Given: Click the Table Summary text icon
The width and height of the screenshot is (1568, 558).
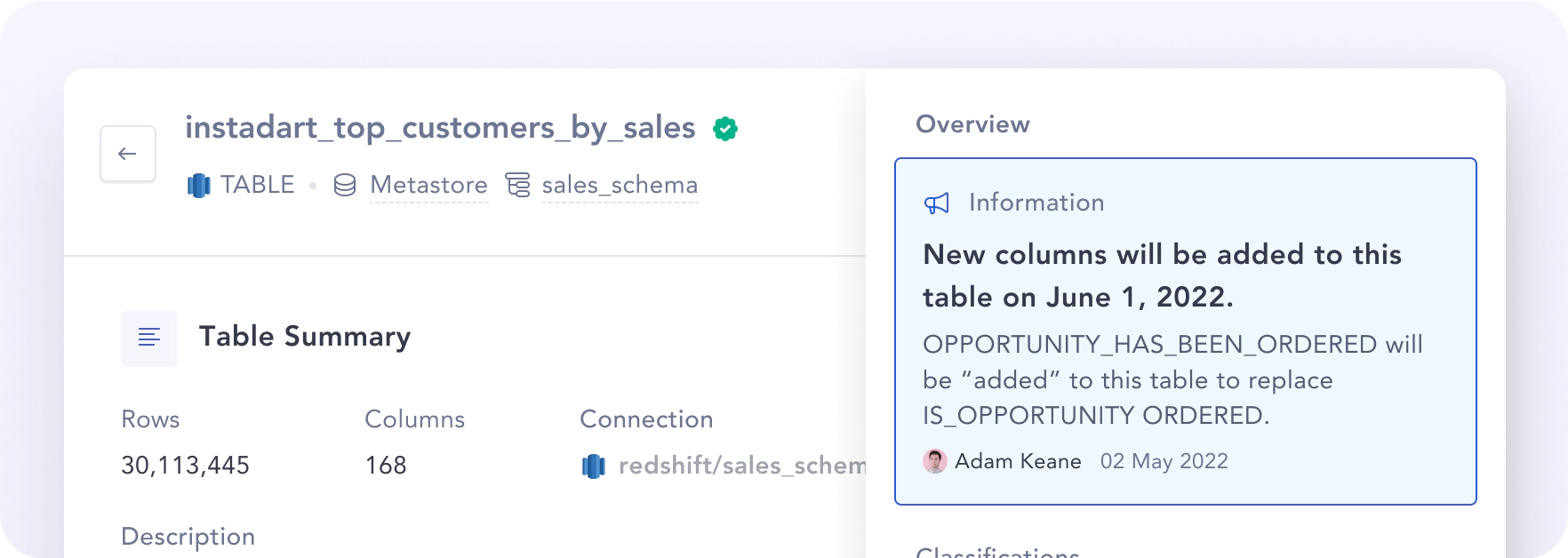Looking at the screenshot, I should [149, 338].
